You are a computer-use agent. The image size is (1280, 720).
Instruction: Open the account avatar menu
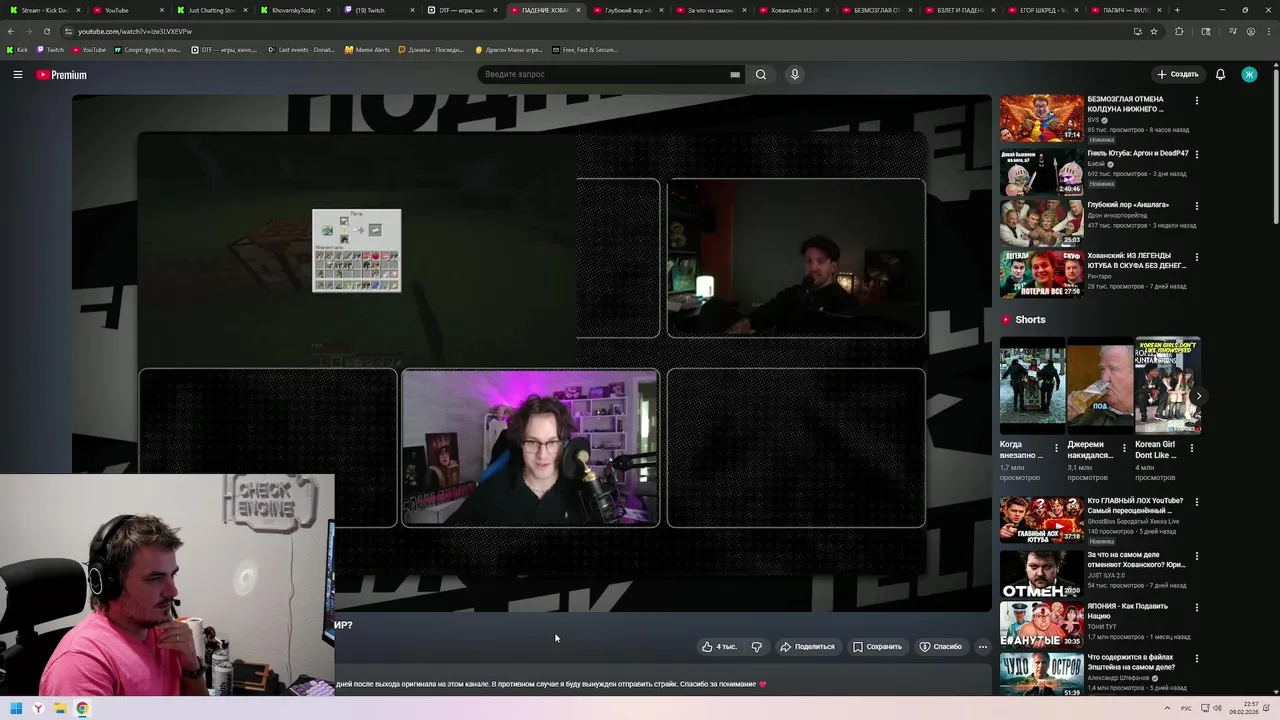pos(1249,74)
